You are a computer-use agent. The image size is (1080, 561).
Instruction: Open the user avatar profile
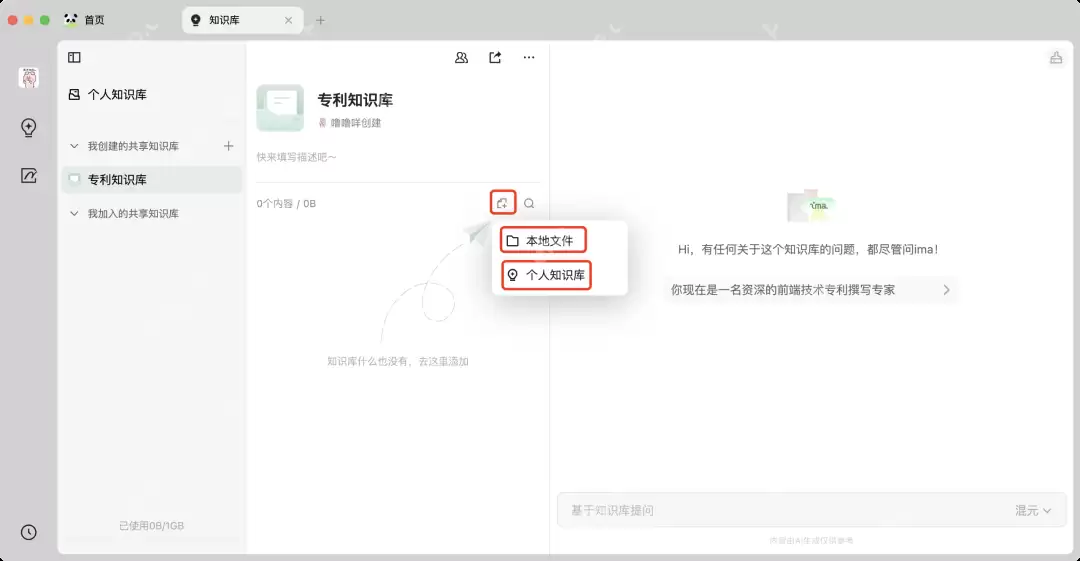(28, 78)
